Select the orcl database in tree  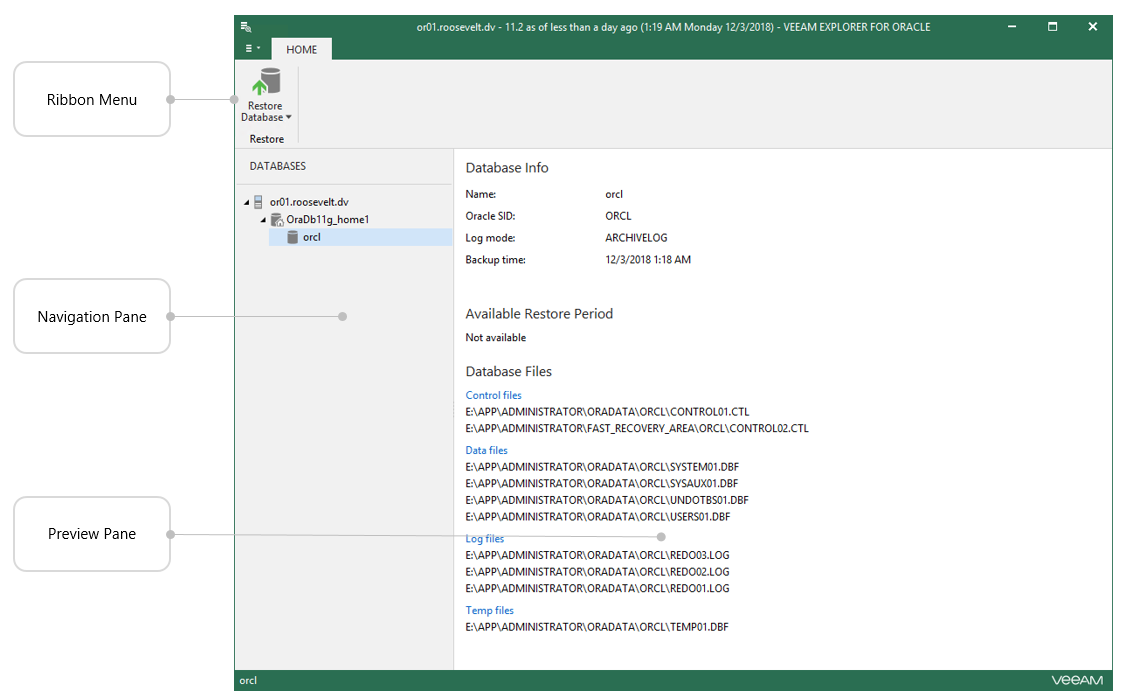point(361,238)
